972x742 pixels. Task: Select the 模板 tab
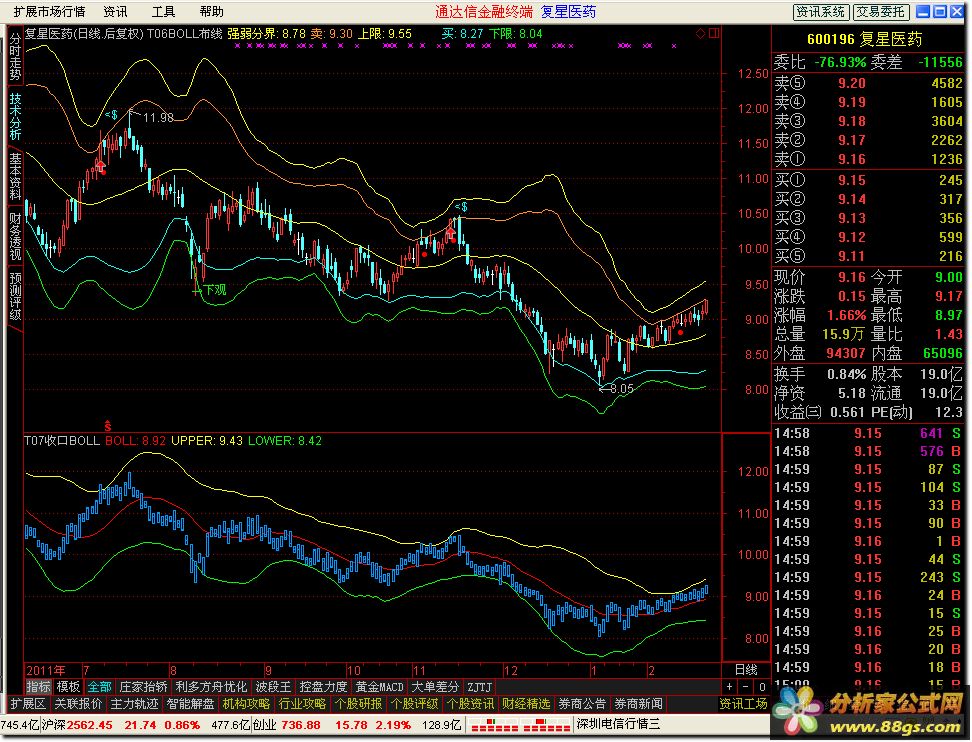click(x=68, y=687)
